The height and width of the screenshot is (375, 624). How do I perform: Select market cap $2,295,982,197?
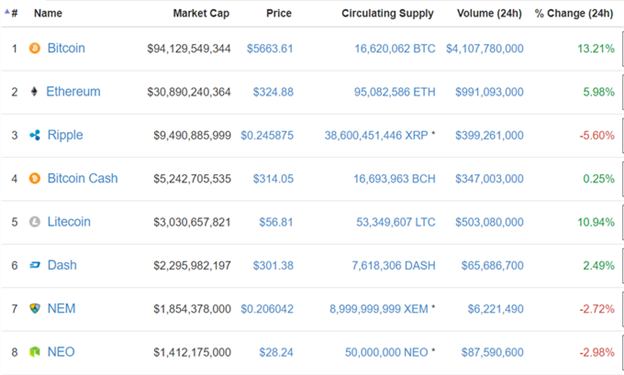coord(192,266)
